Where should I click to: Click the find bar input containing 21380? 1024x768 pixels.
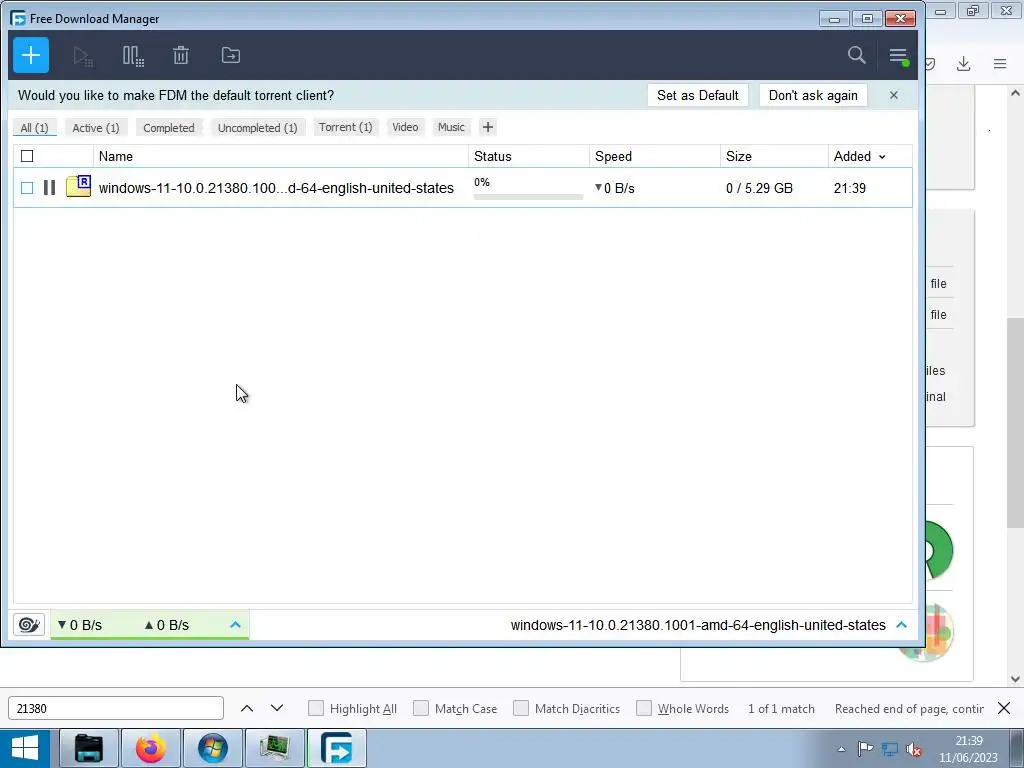point(116,709)
